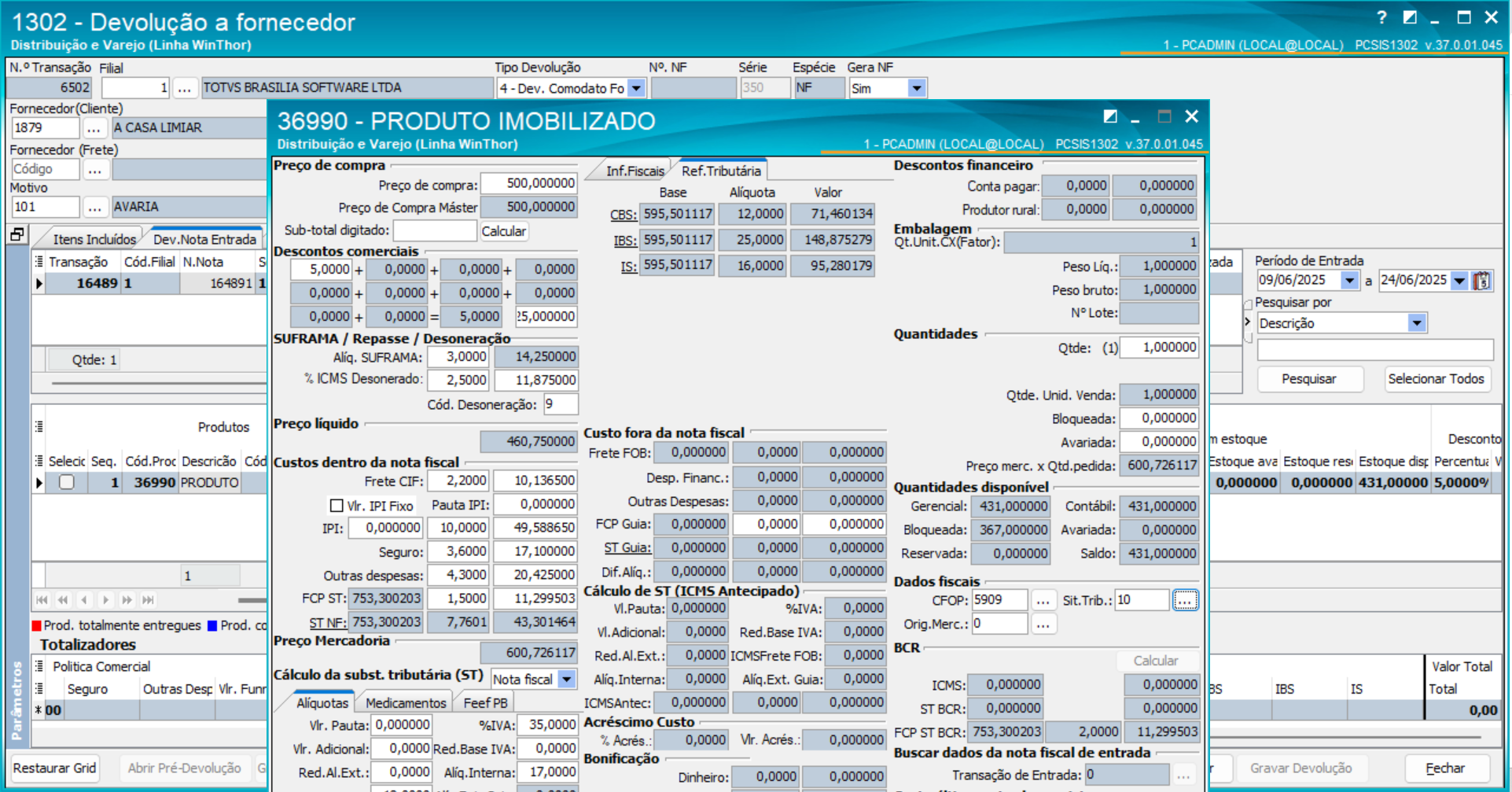Open the grid menu icon beside Selecionar column
This screenshot has height=792, width=1512.
(x=39, y=461)
